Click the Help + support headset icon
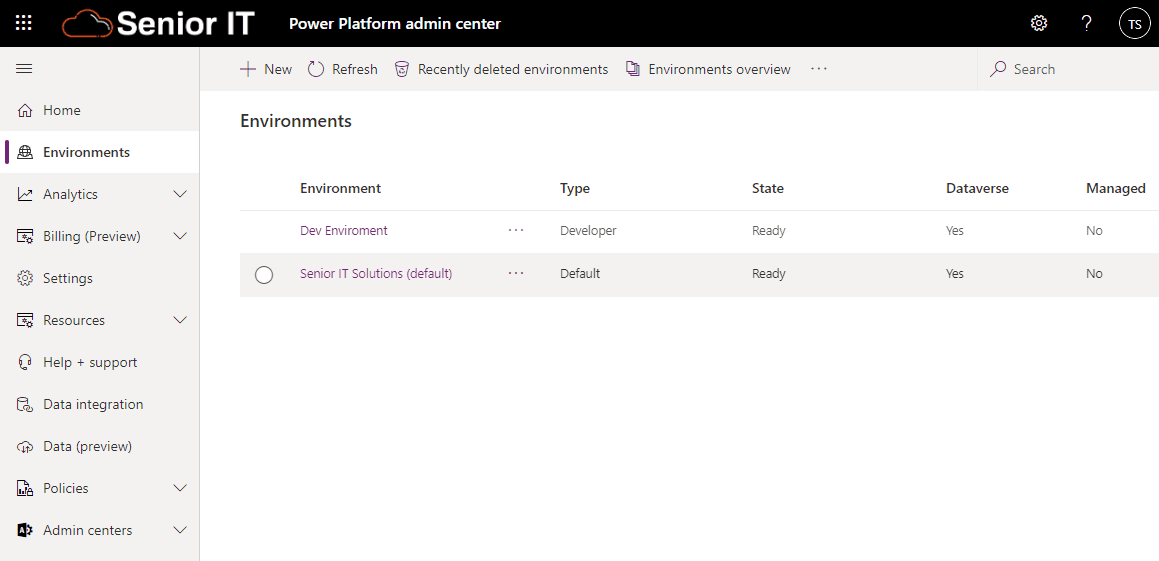Screen dimensions: 1159x561 click(25, 363)
